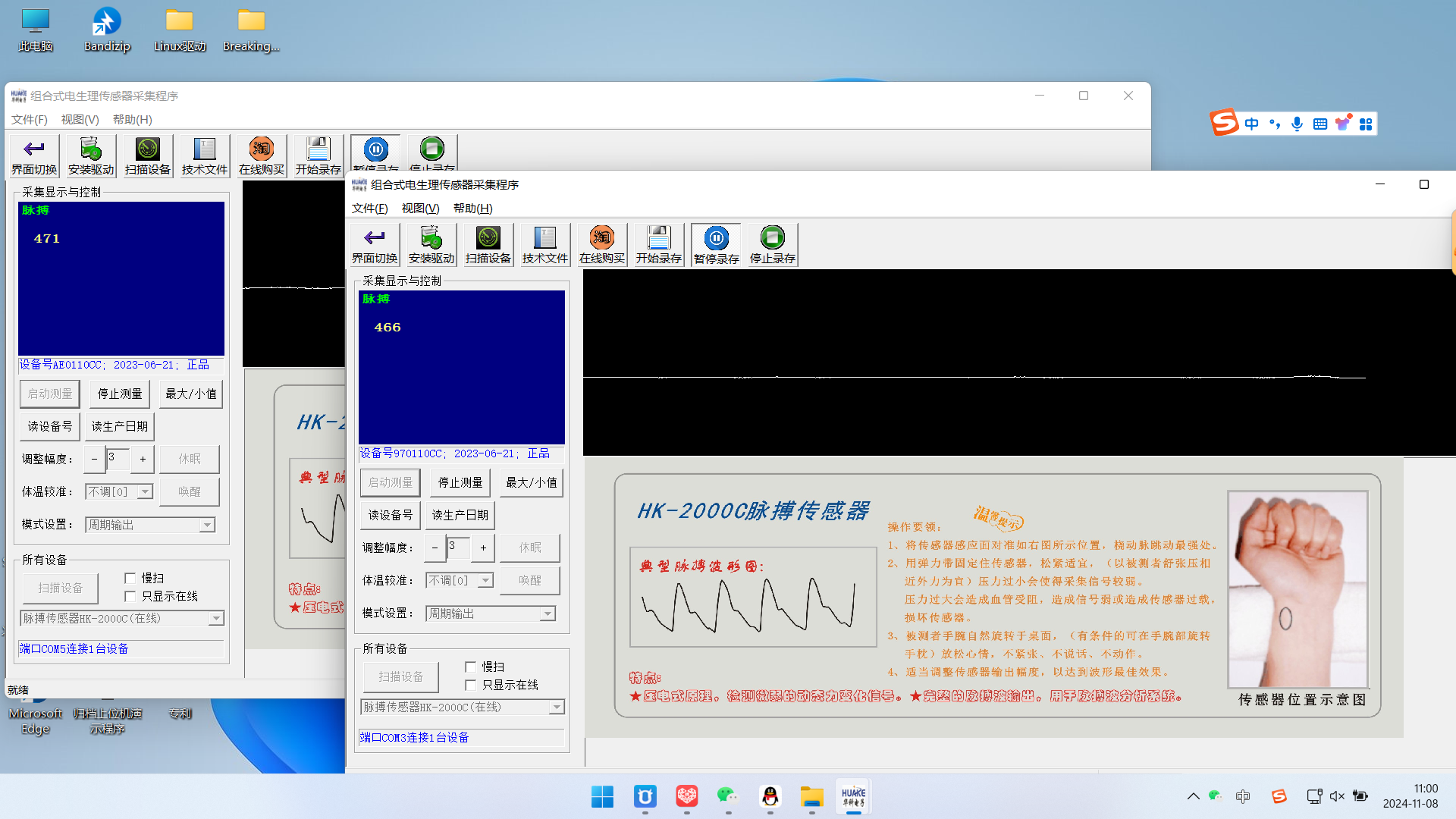Open 体温较准 不调[0] dropdown in front window

(485, 580)
